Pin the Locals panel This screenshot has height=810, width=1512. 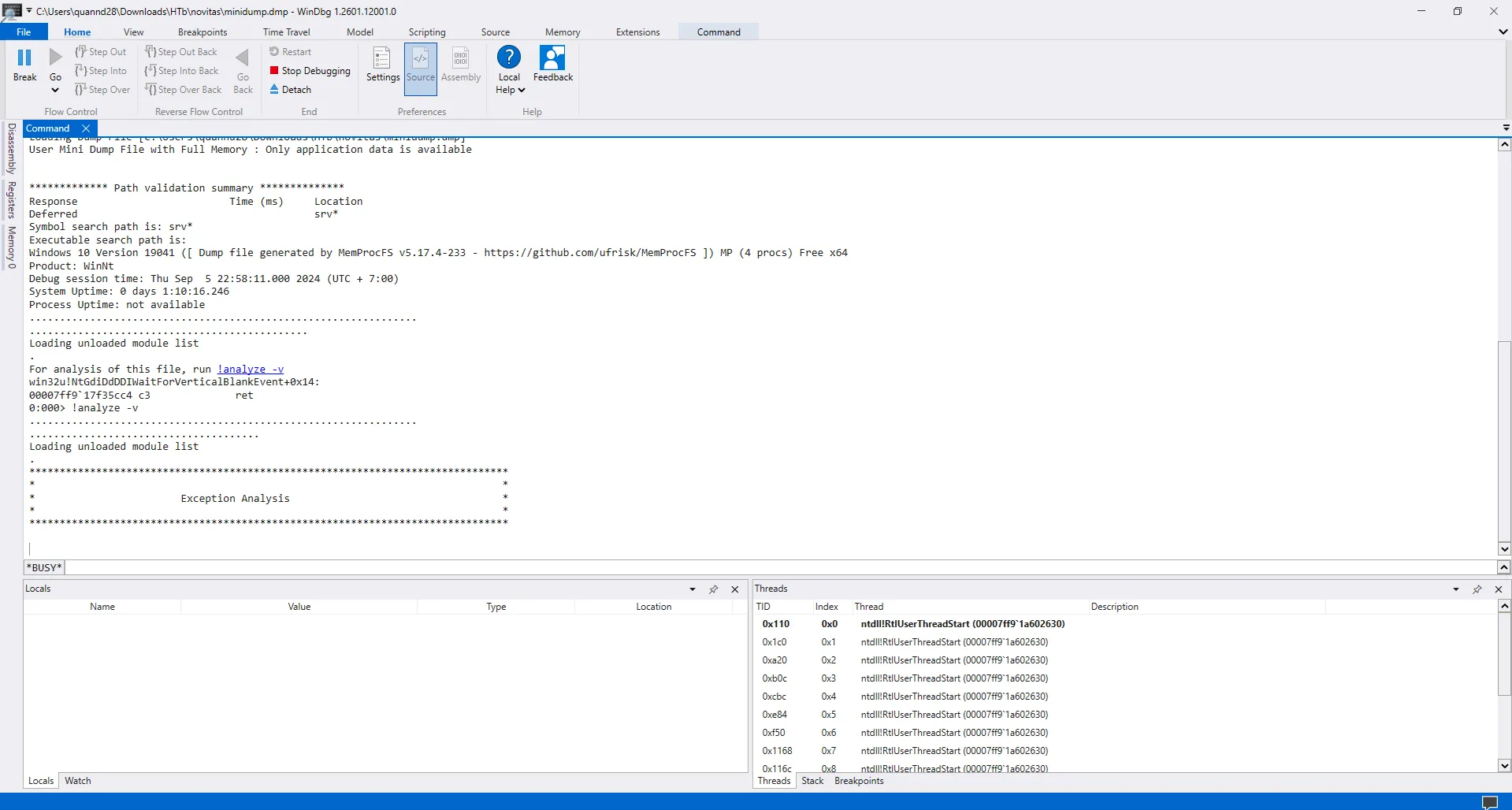713,589
